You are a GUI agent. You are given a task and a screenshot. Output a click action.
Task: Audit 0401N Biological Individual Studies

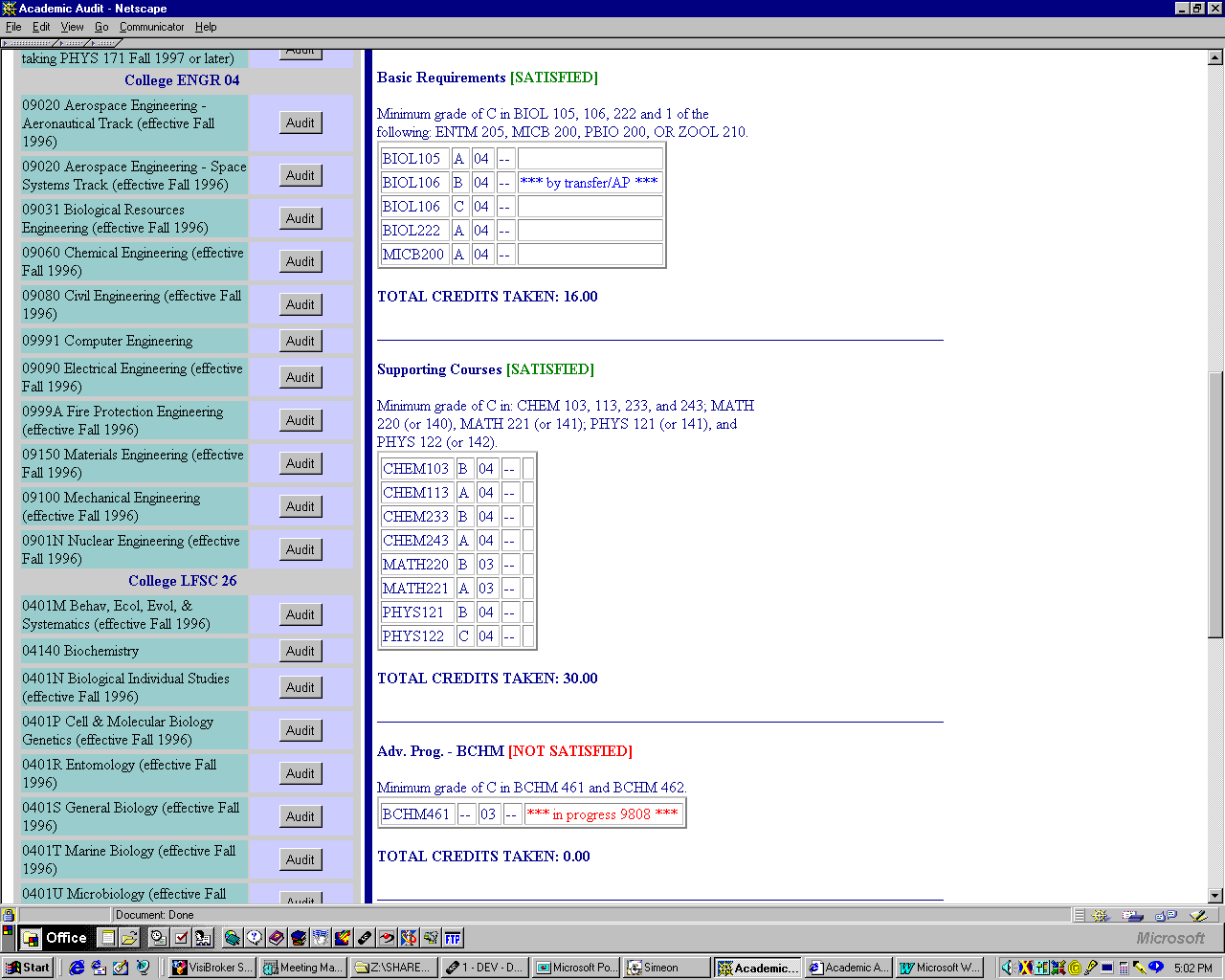301,687
